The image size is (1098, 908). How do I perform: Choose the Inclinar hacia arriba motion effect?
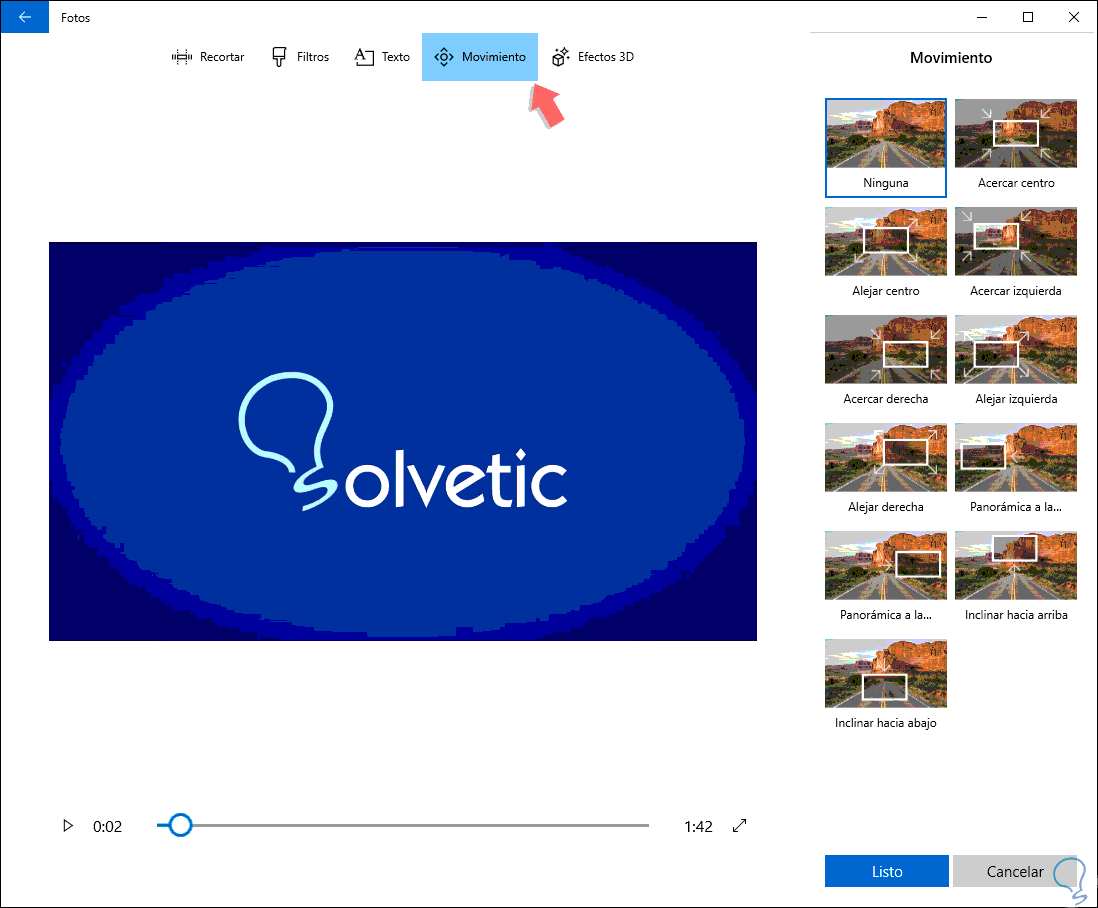pyautogui.click(x=1016, y=577)
